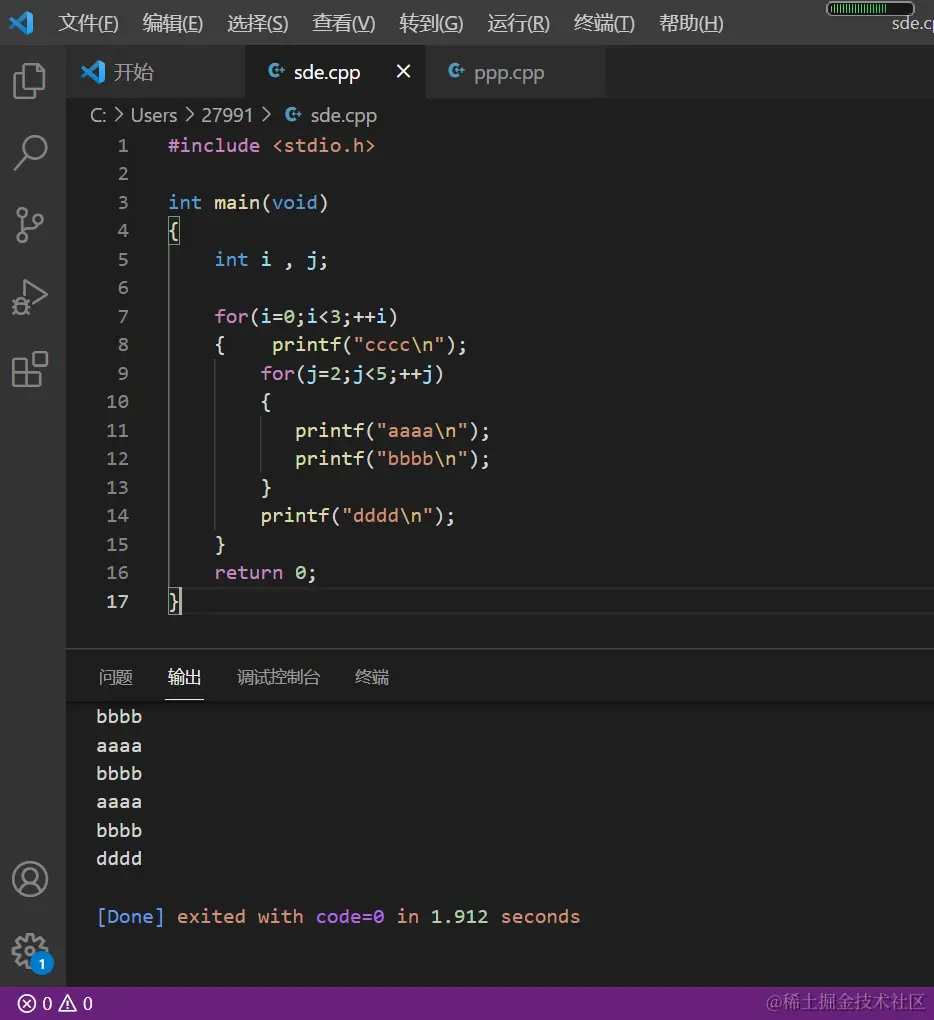Screen dimensions: 934x1020
Task: Open the Search view icon
Action: point(30,152)
